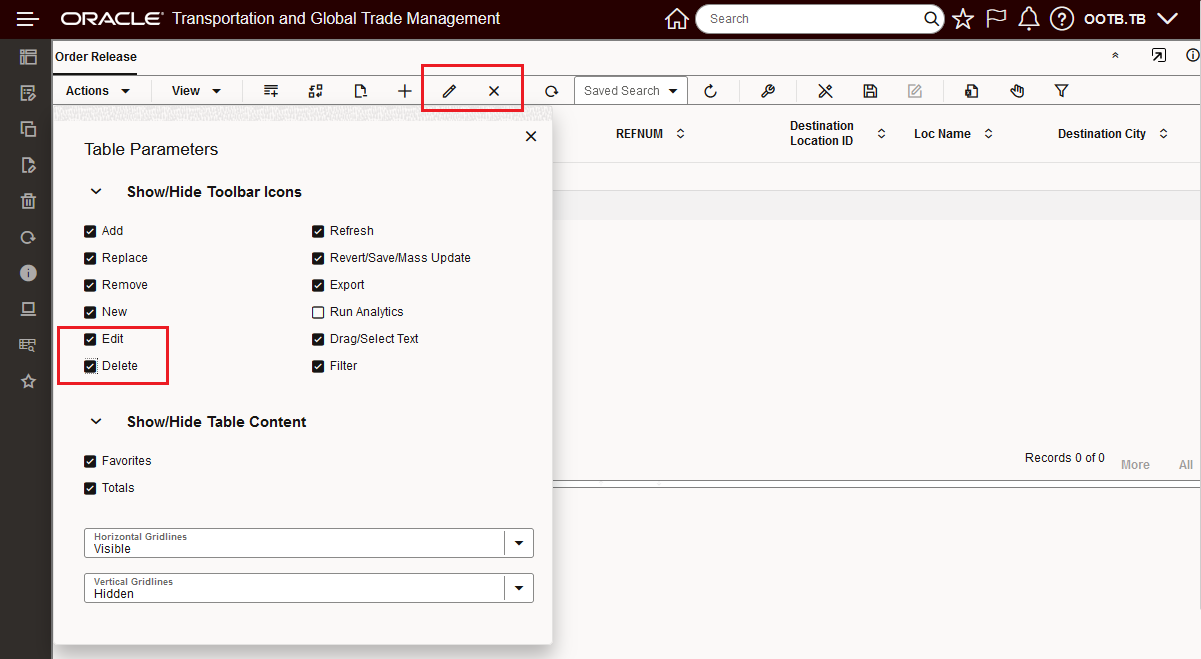Viewport: 1201px width, 659px height.
Task: Collapse the Show/Hide Toolbar Icons section
Action: coord(96,191)
